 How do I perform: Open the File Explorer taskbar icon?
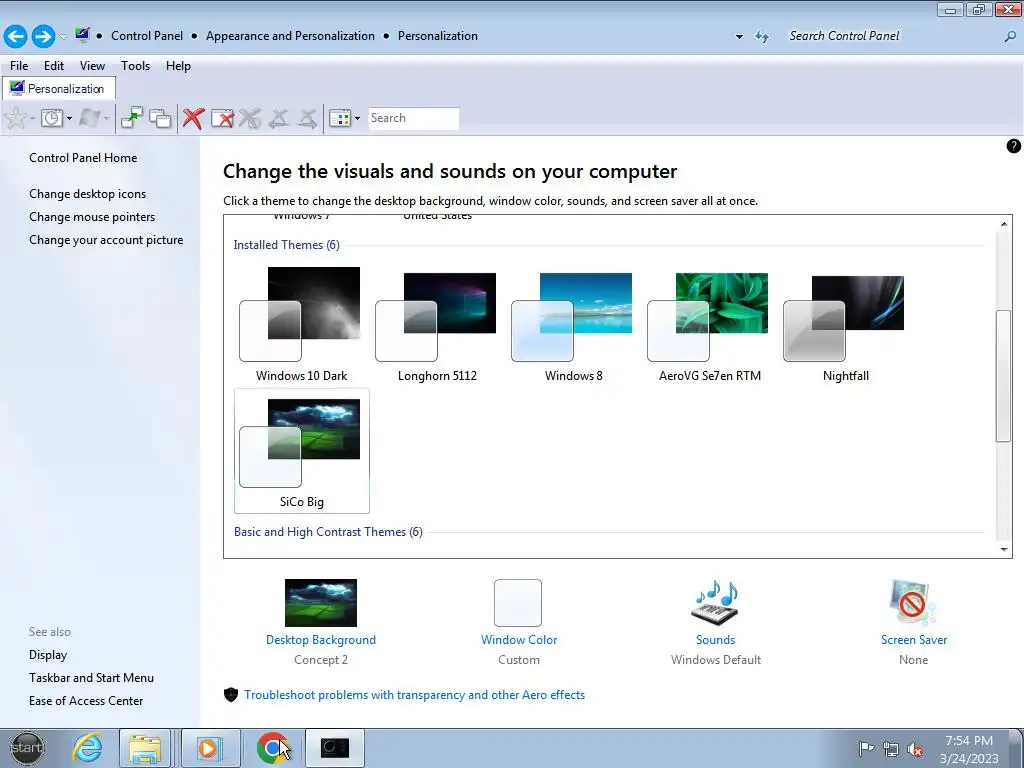145,748
